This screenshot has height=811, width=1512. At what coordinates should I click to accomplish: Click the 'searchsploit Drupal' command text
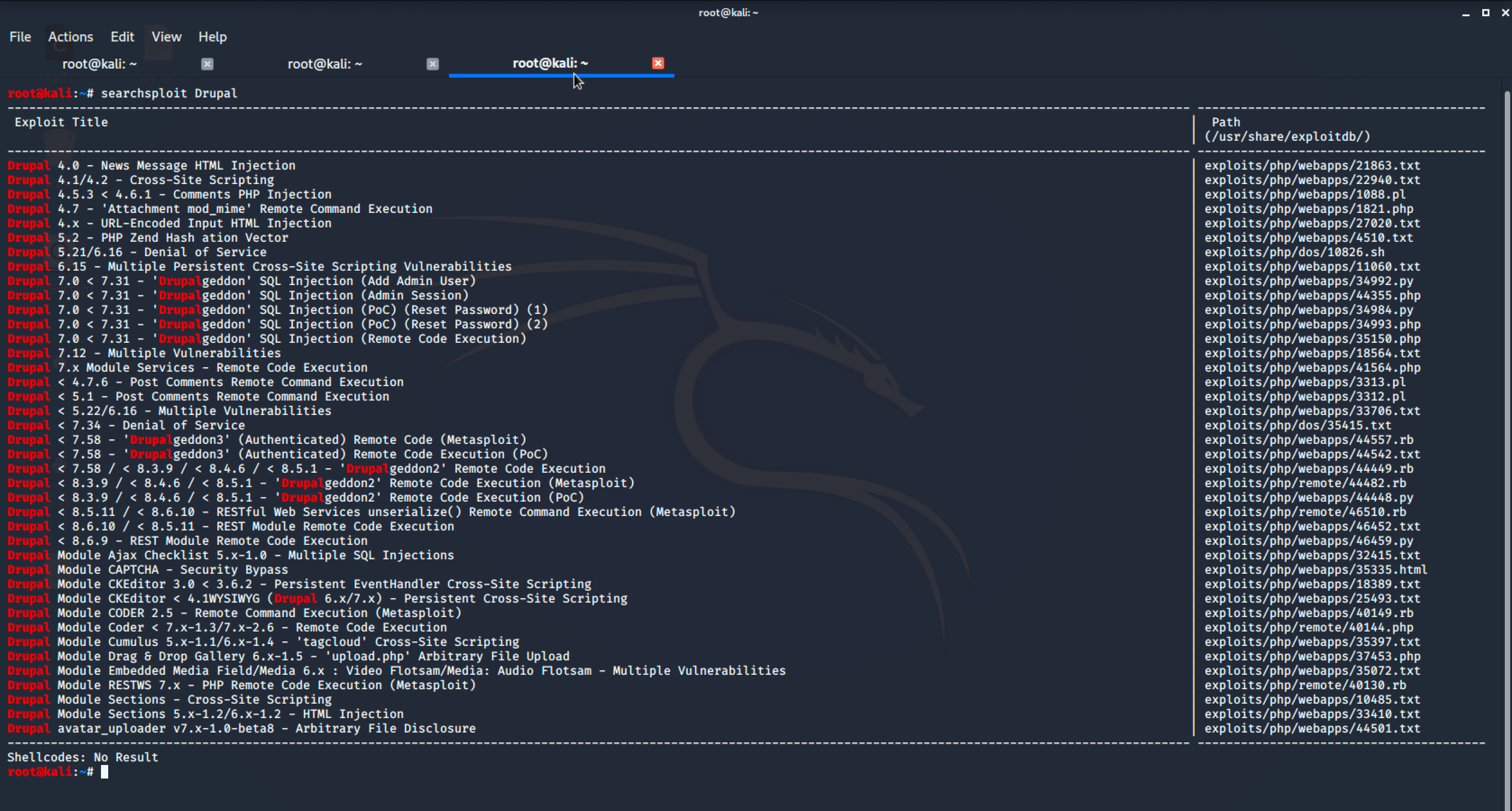coord(169,93)
